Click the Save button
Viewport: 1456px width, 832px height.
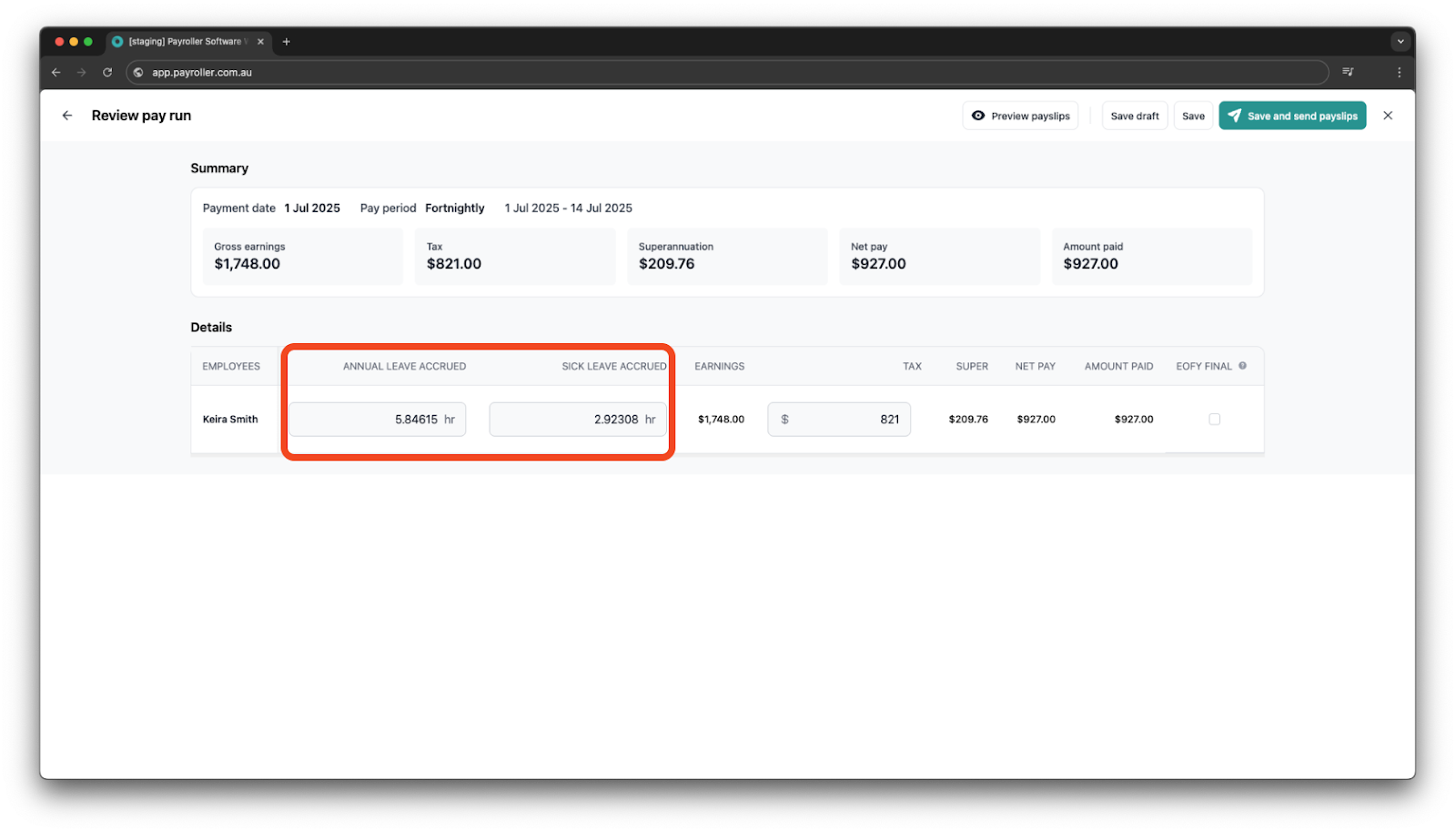(1193, 116)
